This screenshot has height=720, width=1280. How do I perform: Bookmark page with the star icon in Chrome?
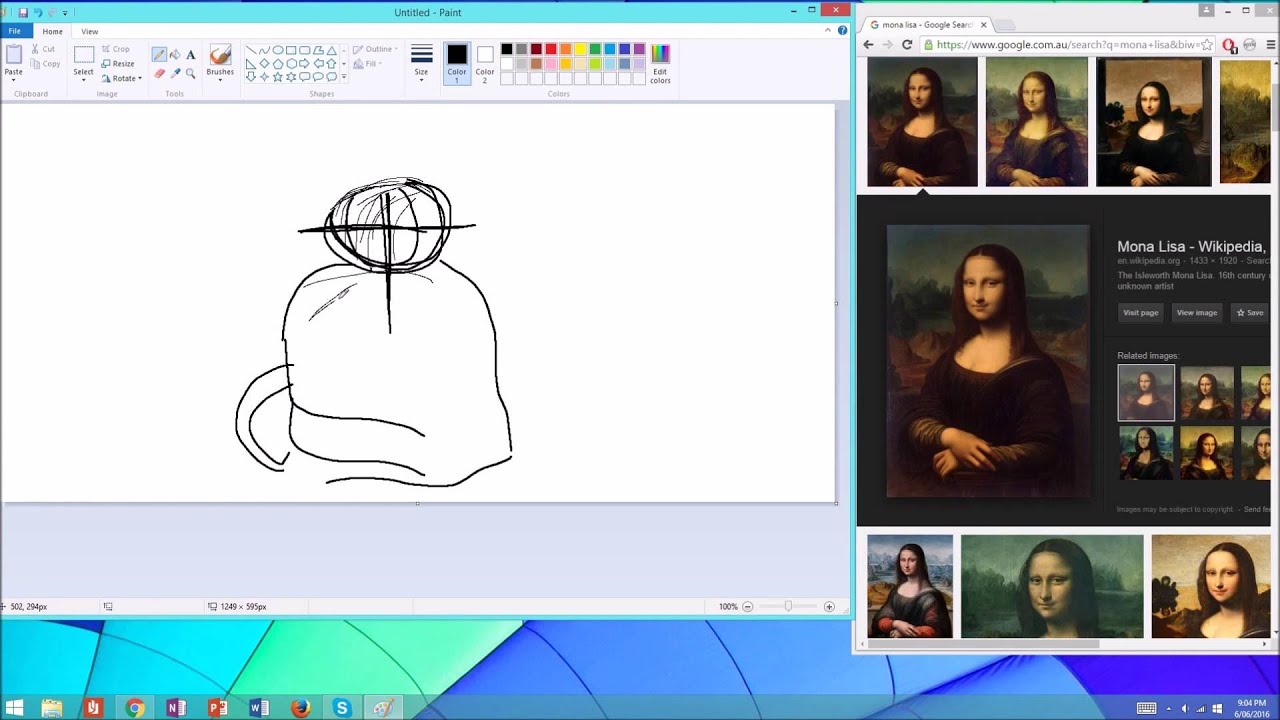pyautogui.click(x=1207, y=45)
